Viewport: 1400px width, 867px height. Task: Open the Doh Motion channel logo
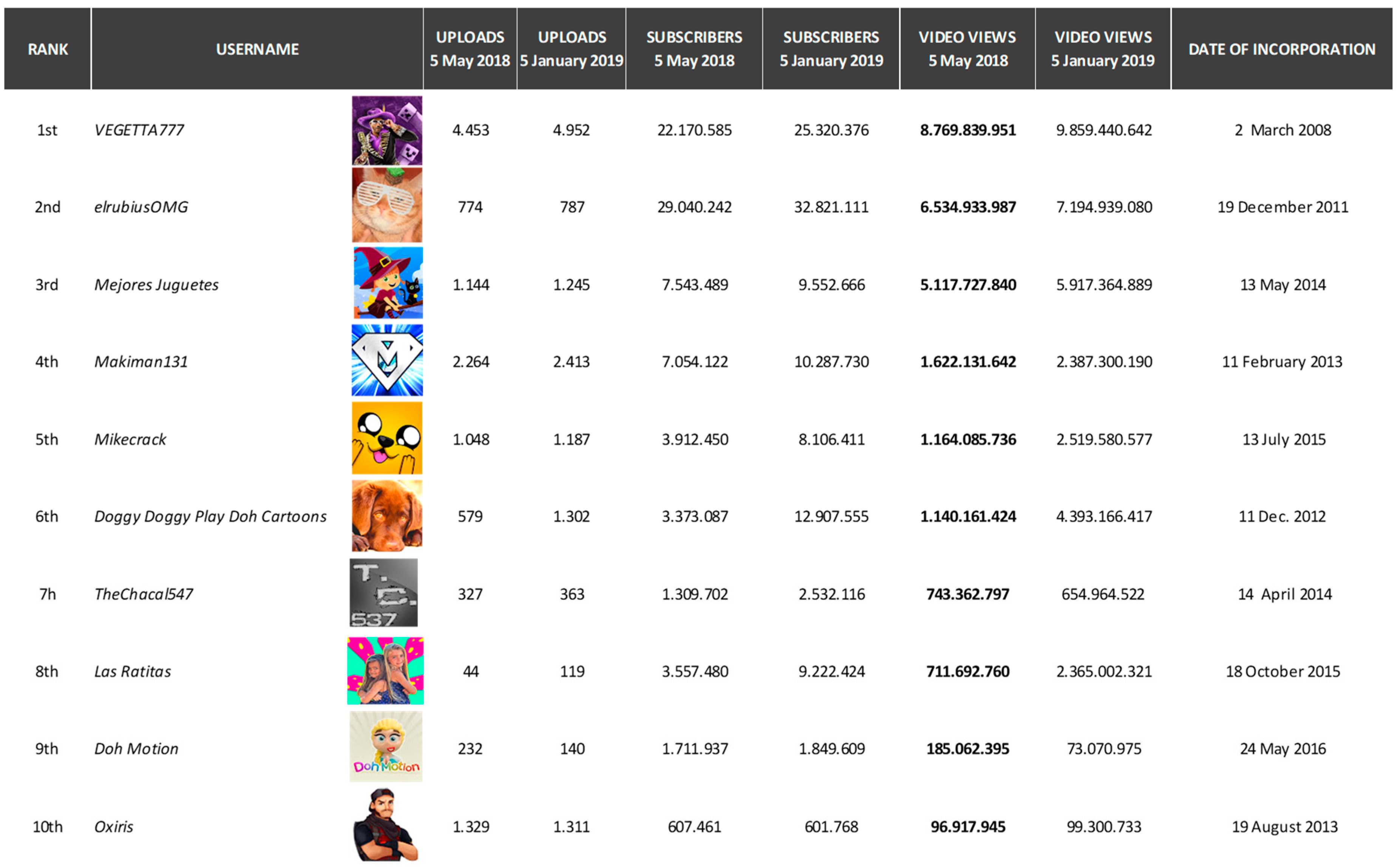(x=385, y=746)
